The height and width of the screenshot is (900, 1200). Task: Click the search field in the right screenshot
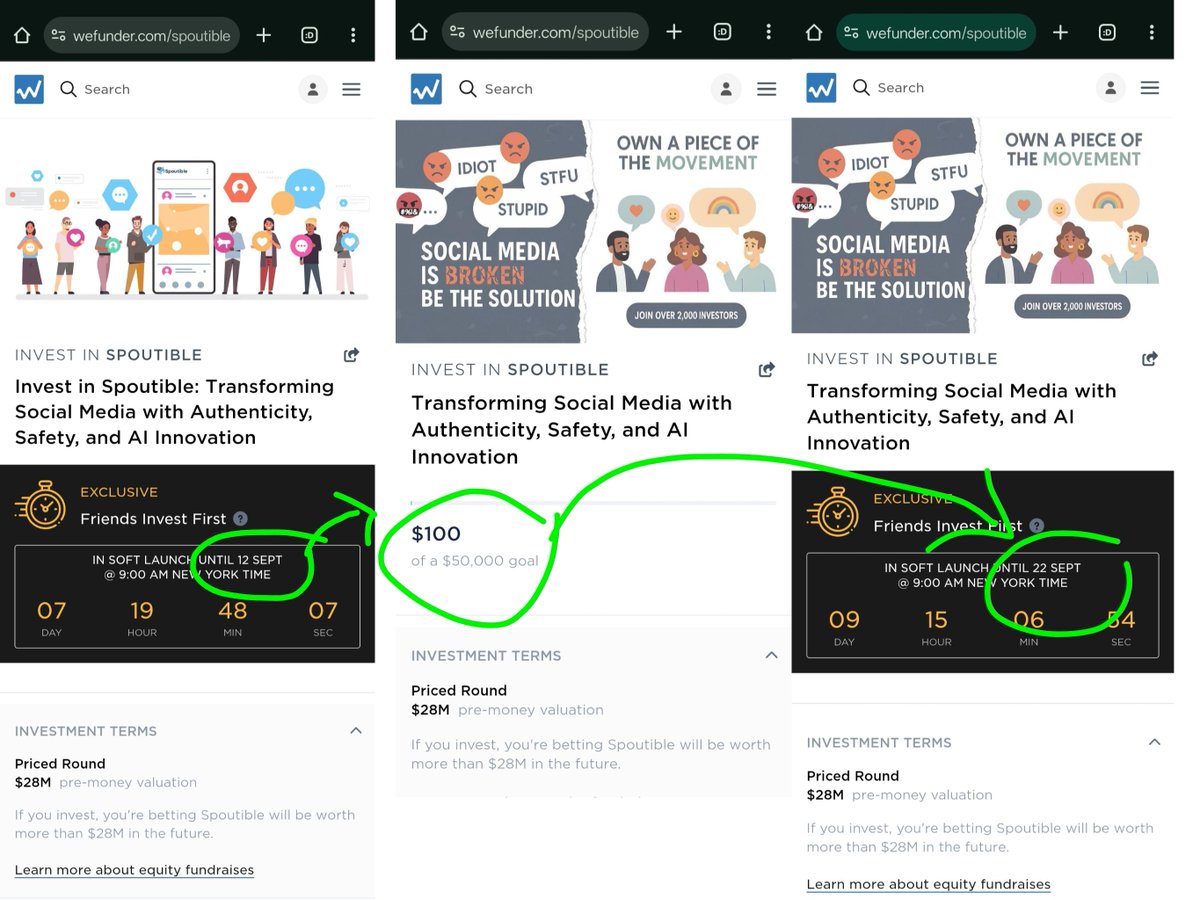[x=888, y=88]
